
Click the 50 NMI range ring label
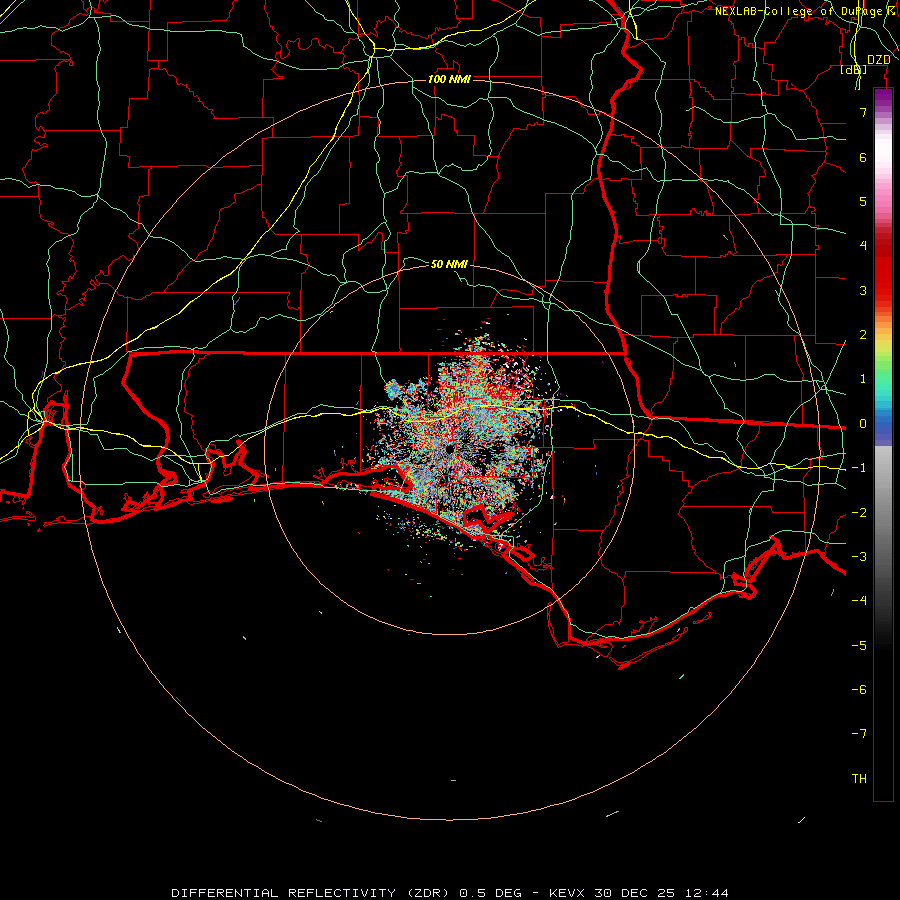pos(449,264)
